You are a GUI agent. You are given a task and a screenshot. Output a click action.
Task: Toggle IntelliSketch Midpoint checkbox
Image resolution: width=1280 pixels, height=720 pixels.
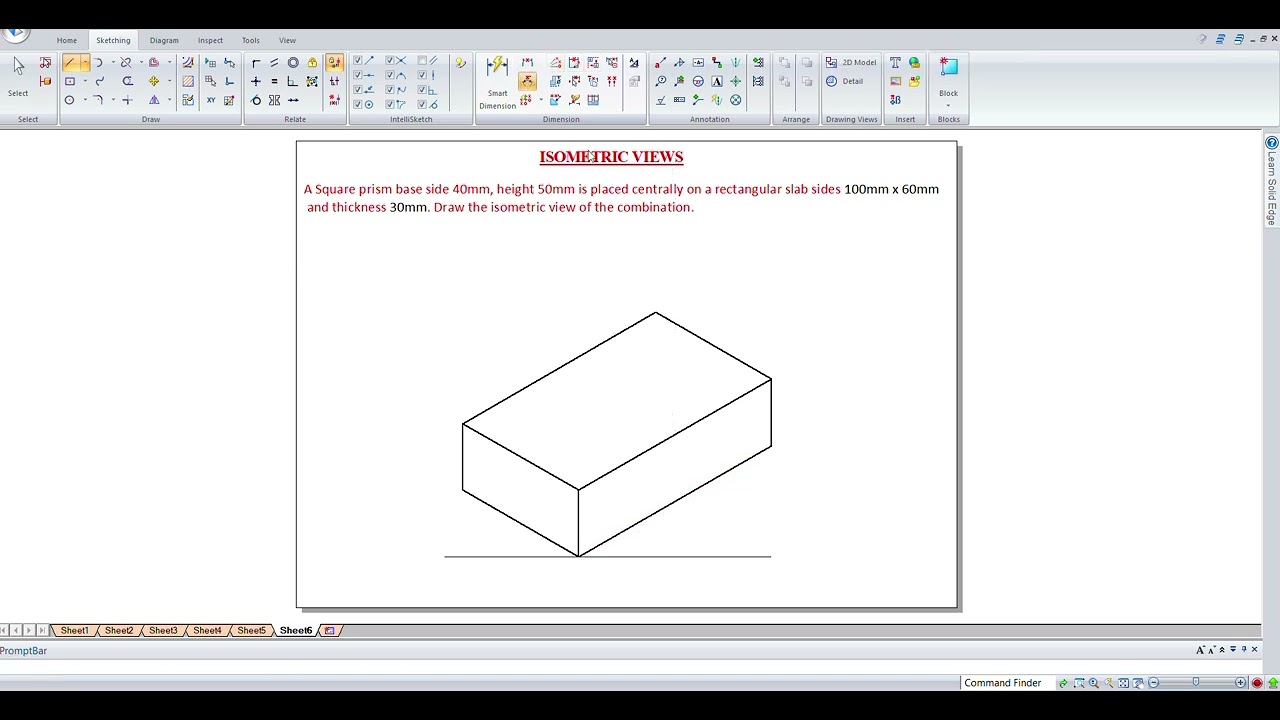point(358,75)
